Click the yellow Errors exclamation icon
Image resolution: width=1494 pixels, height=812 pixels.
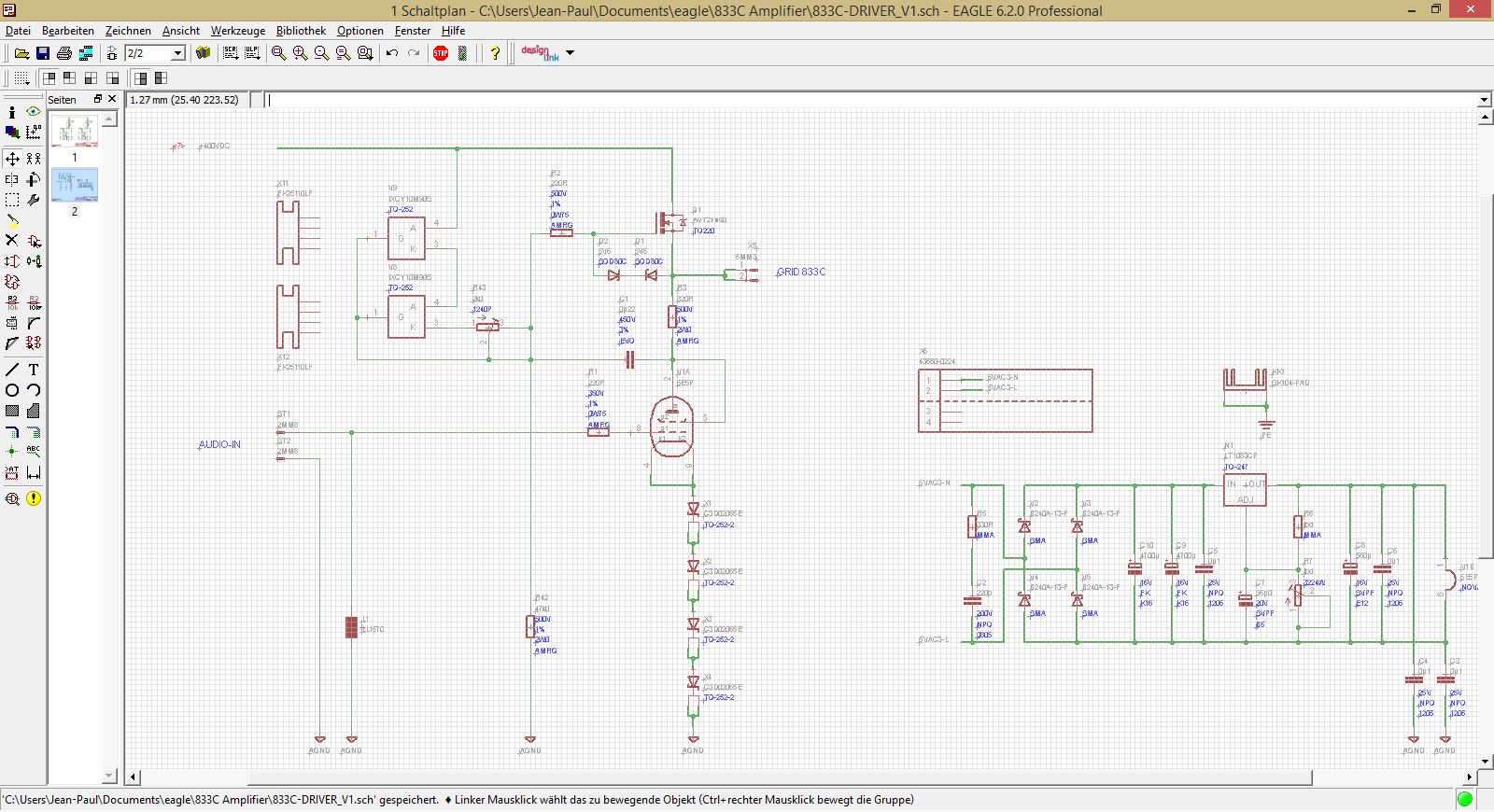pyautogui.click(x=34, y=498)
